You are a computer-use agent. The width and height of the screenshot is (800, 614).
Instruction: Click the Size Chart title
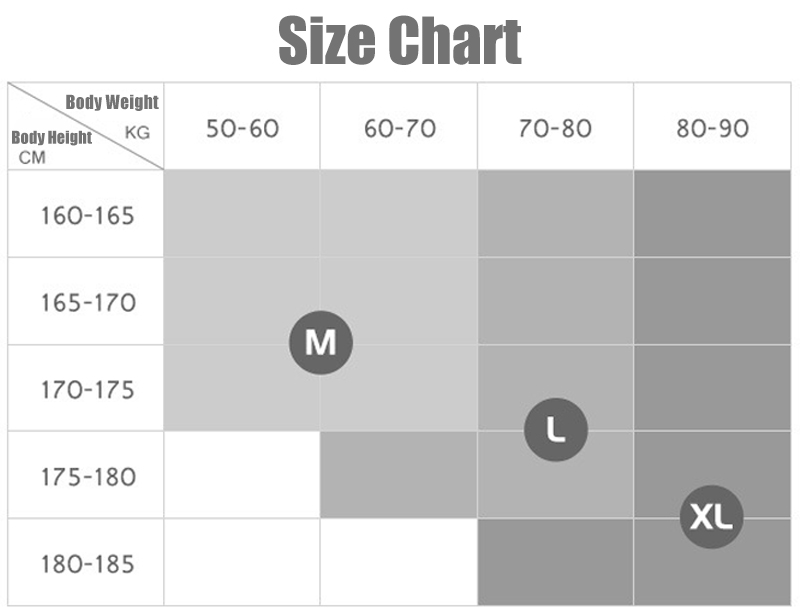[400, 40]
